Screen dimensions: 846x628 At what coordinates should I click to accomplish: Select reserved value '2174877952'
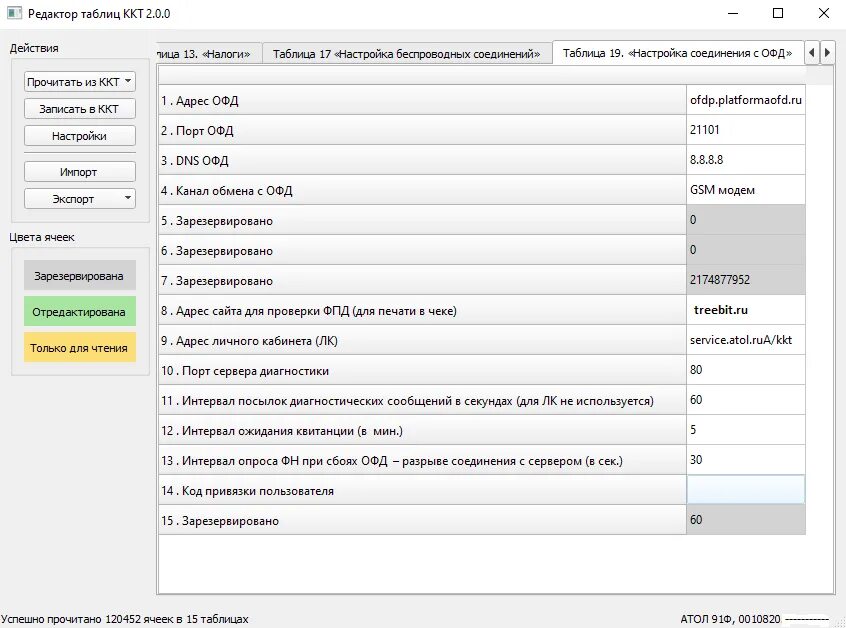point(746,280)
